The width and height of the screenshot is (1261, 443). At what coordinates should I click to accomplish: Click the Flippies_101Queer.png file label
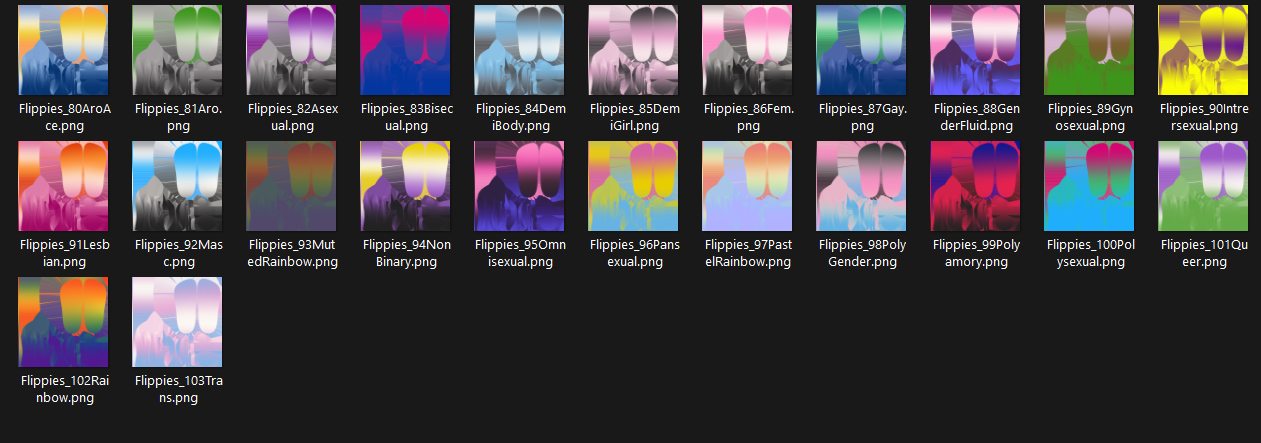coord(1204,253)
